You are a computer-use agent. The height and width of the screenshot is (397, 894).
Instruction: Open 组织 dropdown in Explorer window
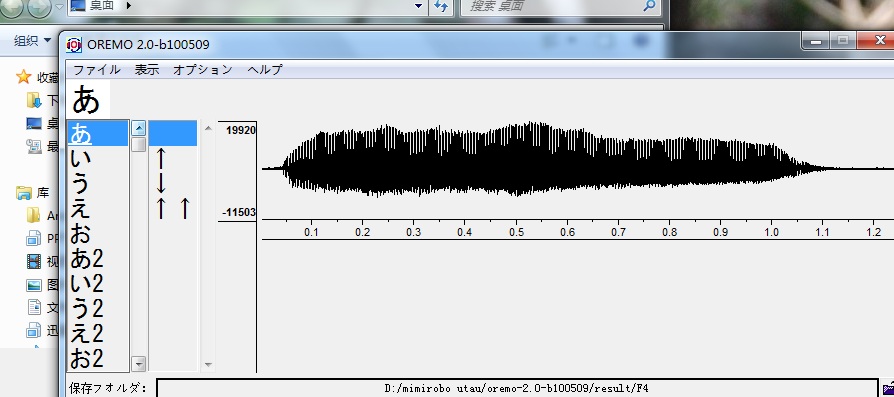(x=32, y=40)
